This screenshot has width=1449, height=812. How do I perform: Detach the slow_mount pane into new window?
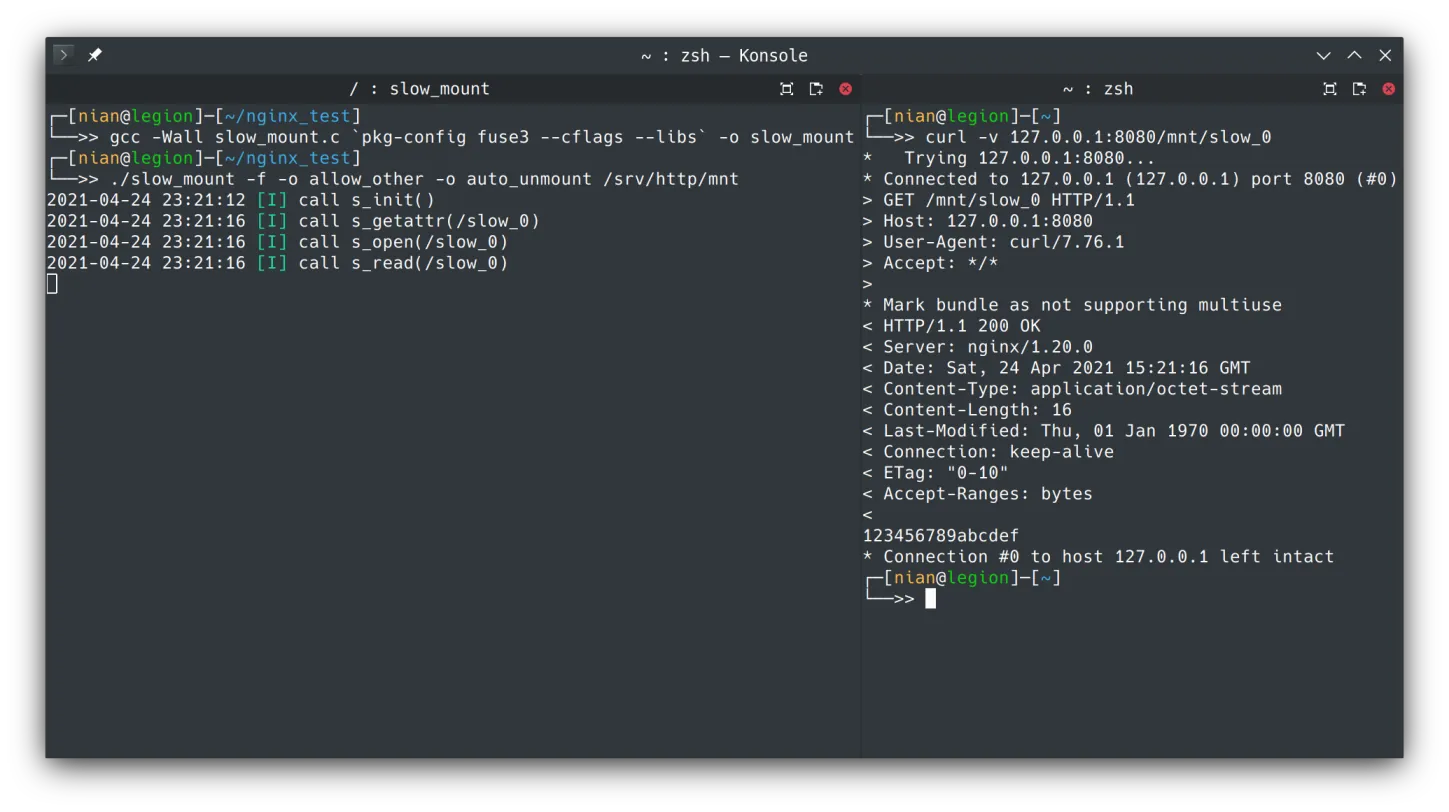[x=816, y=89]
